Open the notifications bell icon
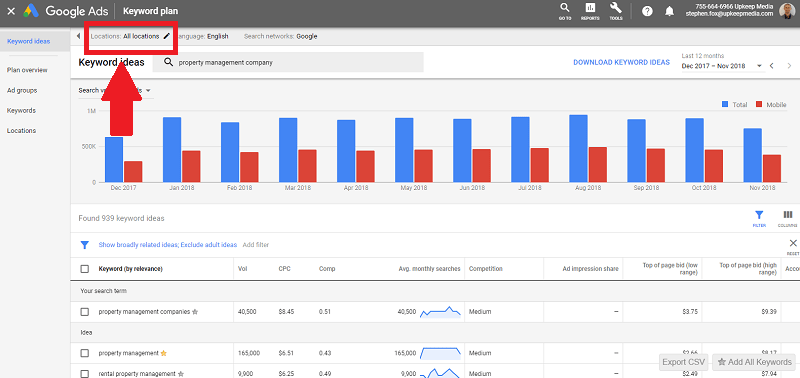 [x=670, y=11]
